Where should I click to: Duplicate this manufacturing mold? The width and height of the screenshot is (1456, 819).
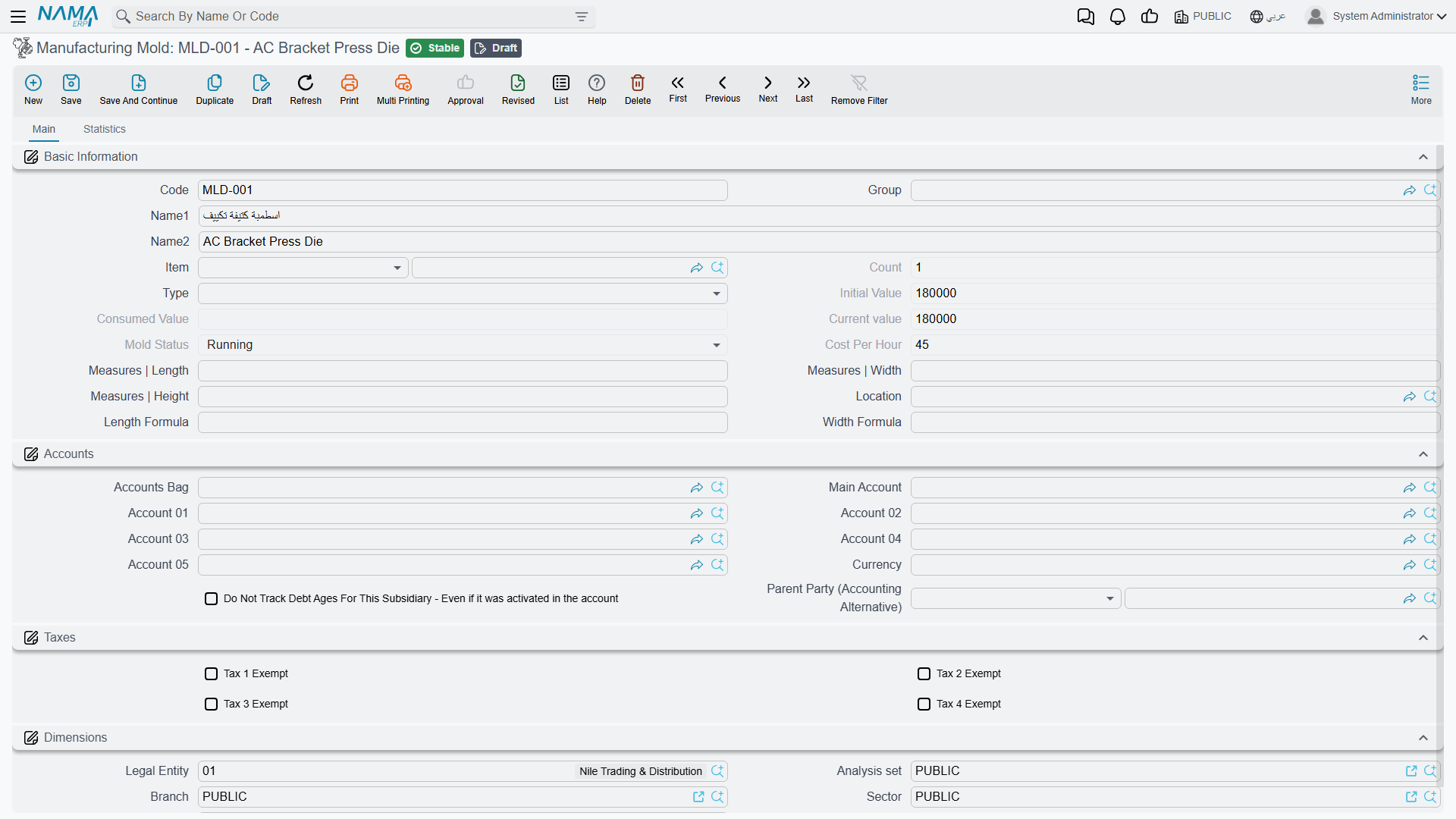(x=215, y=89)
